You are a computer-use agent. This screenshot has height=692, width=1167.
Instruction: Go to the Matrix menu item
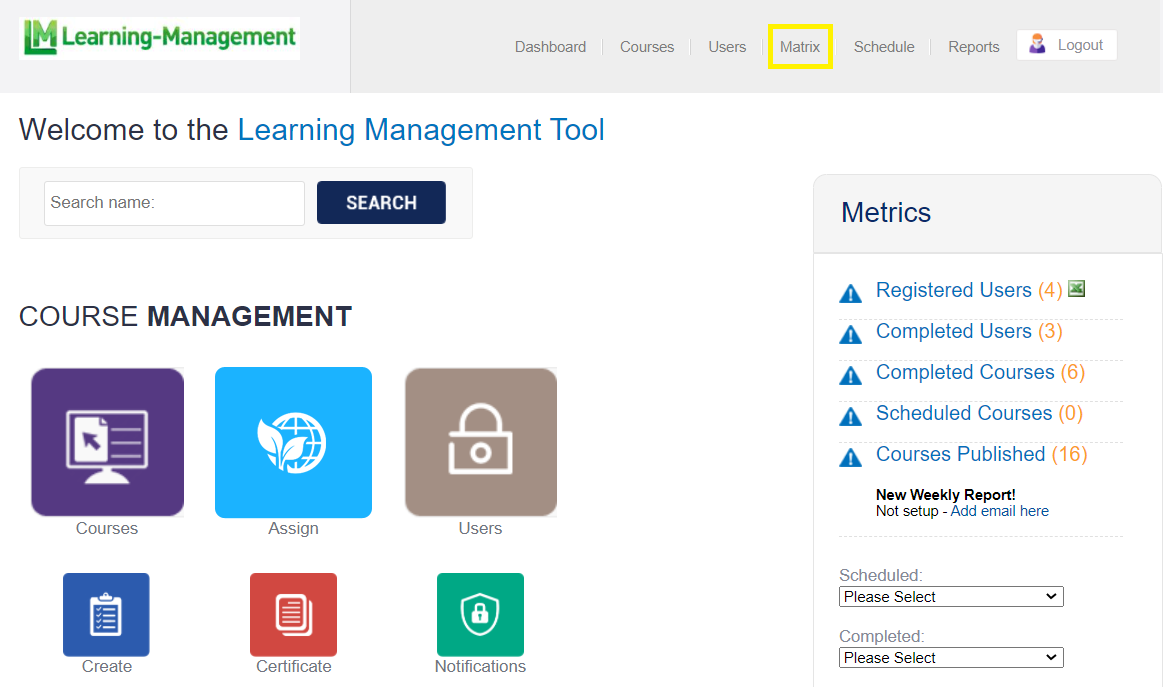[x=800, y=47]
